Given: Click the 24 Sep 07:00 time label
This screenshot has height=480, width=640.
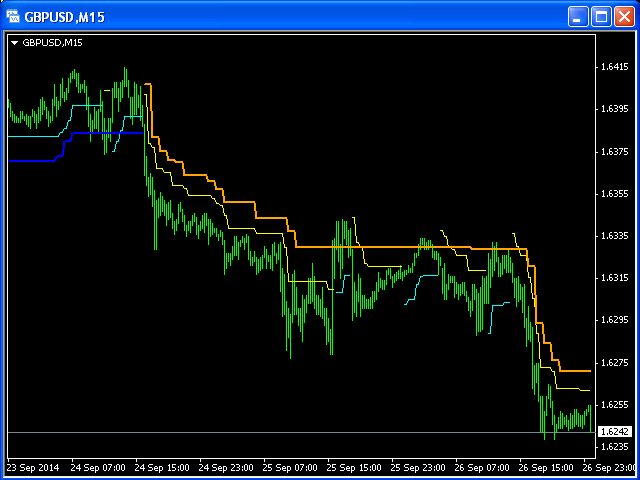Looking at the screenshot, I should (x=98, y=467).
